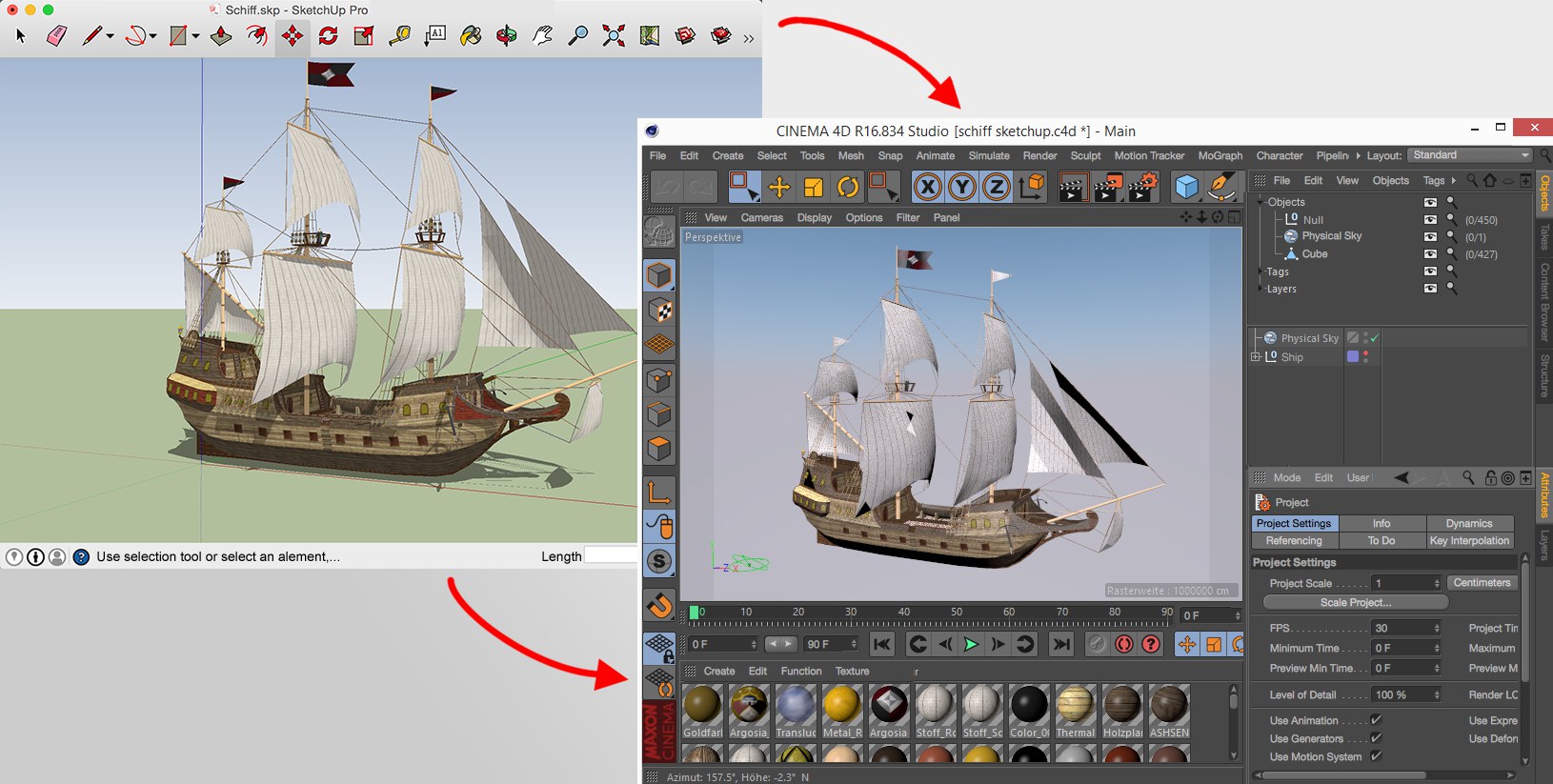Toggle visibility eye for the Cube row
This screenshot has width=1553, height=784.
[1430, 254]
